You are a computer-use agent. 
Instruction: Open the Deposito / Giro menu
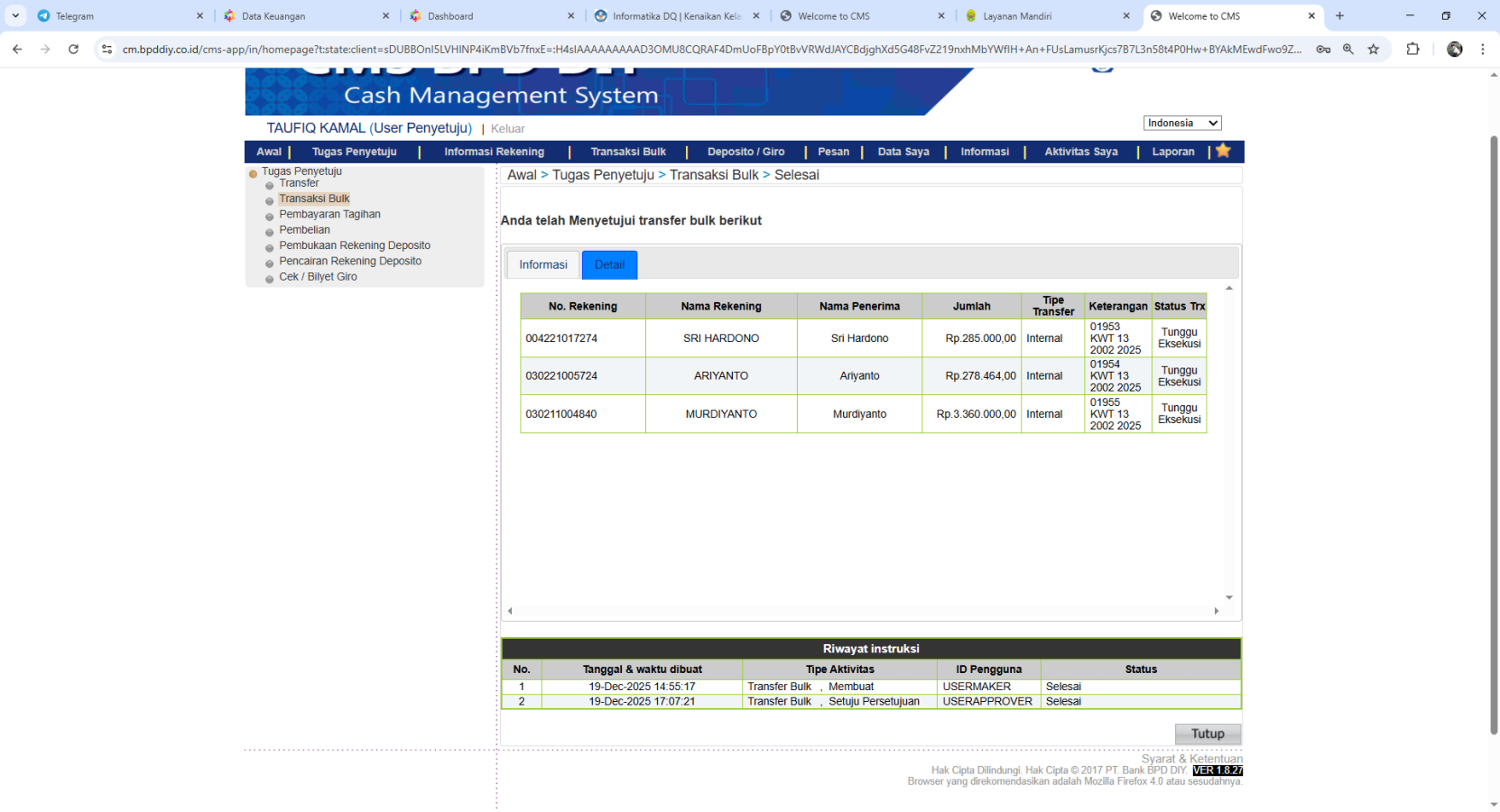[745, 152]
